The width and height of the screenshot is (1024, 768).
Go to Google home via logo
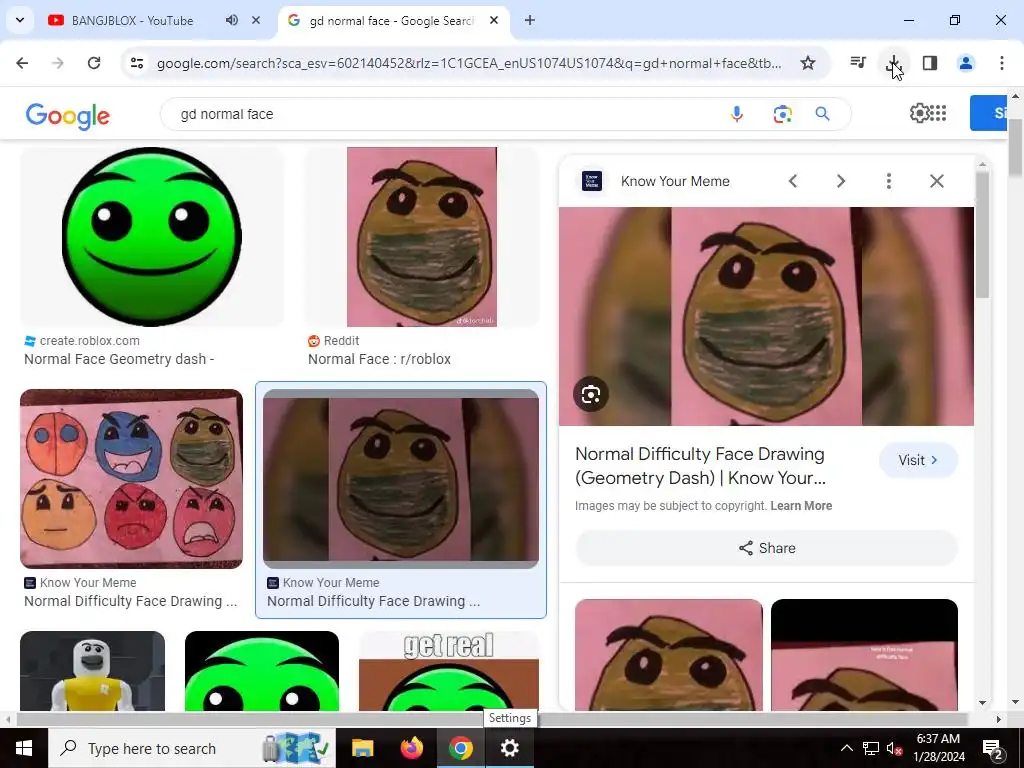[68, 116]
